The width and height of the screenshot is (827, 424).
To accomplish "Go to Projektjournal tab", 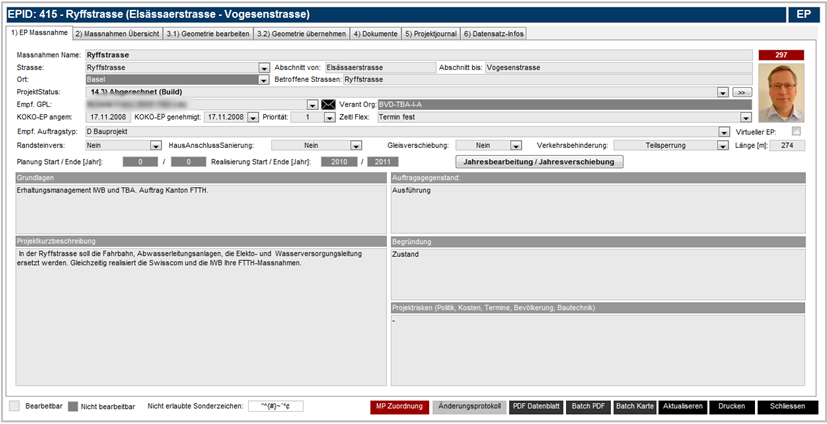I will click(x=430, y=33).
